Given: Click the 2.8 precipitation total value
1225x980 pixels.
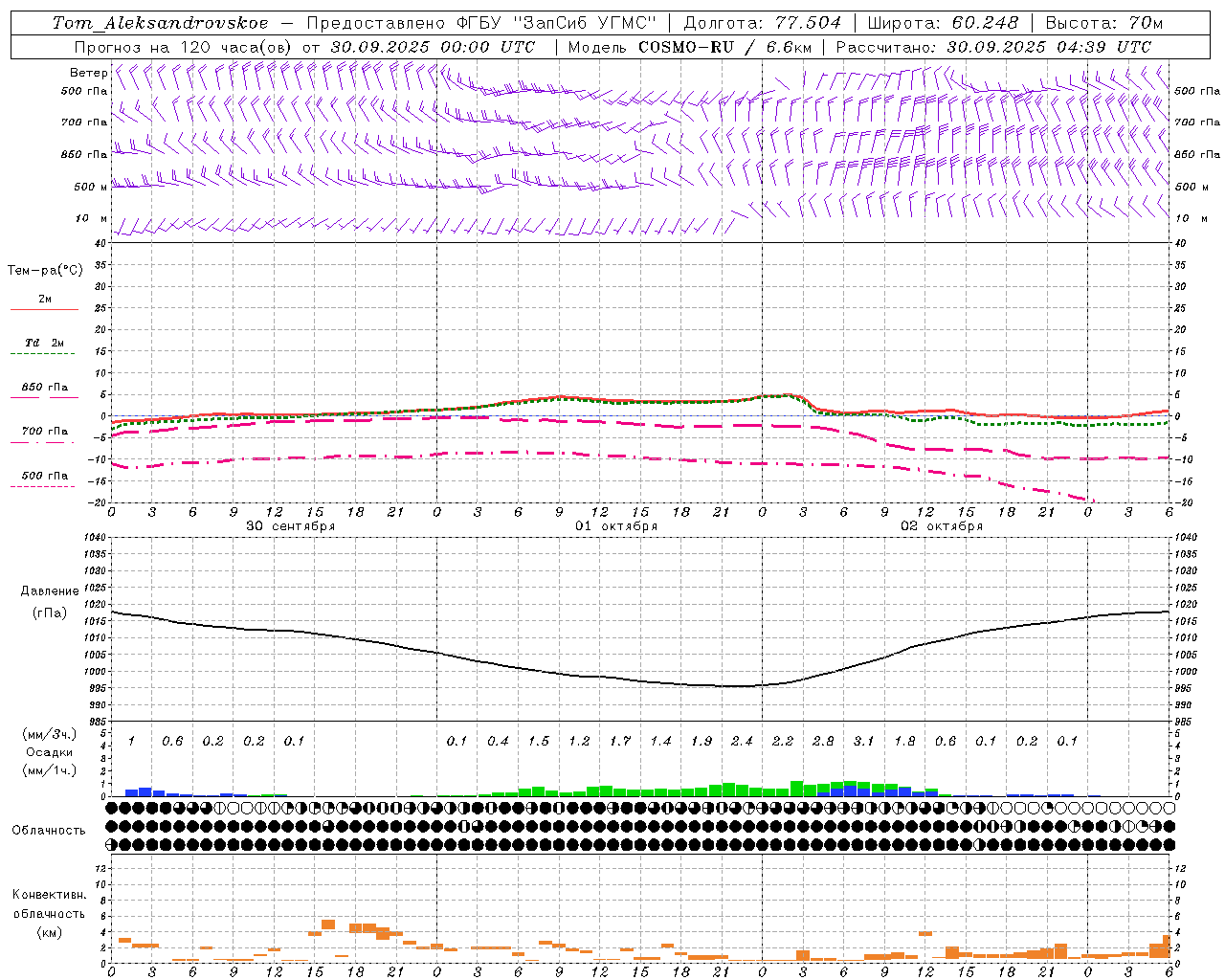Looking at the screenshot, I should click(x=823, y=741).
